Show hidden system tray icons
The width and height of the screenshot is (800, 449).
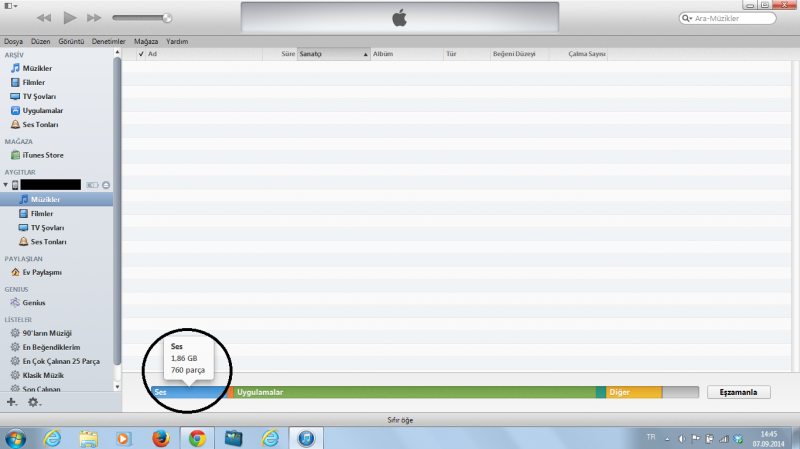coord(667,439)
